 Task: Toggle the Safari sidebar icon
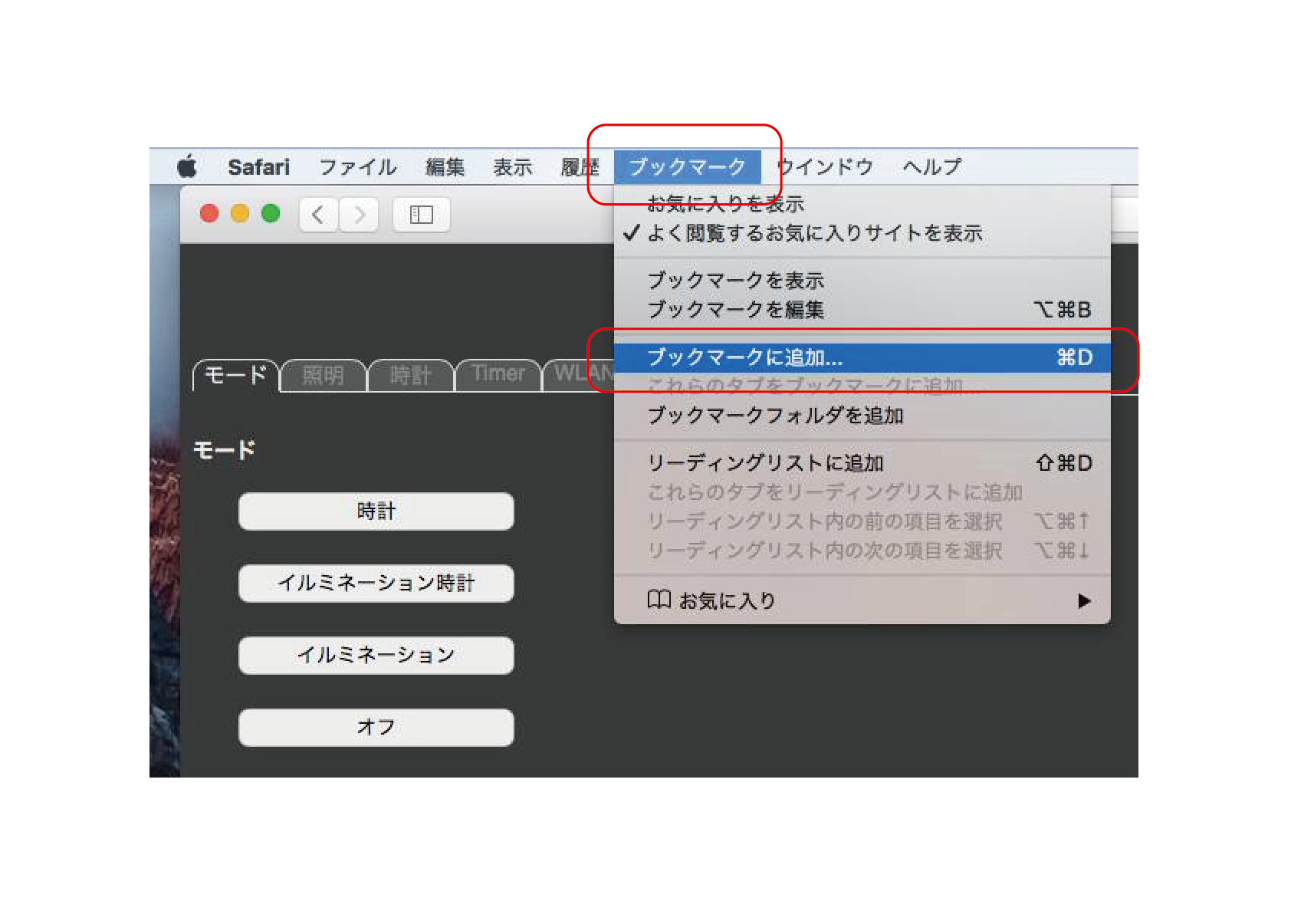(x=421, y=215)
